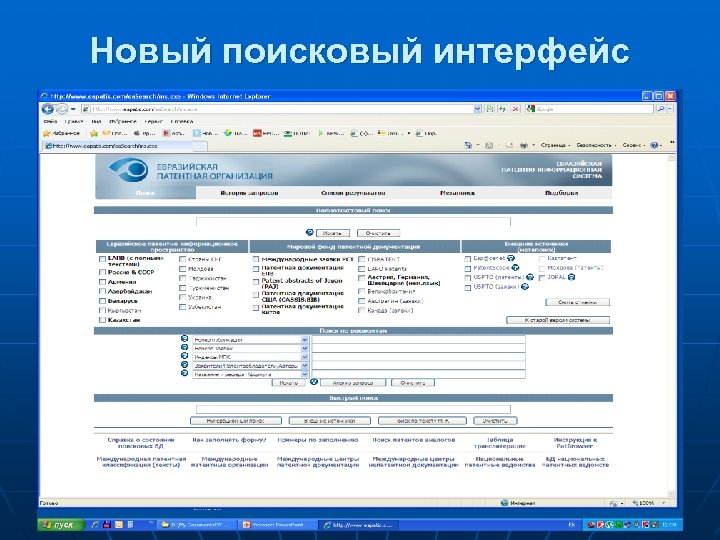Viewport: 720px width, 540px height.
Task: Click help icon beside full-text Искать button
Action: click(x=309, y=232)
